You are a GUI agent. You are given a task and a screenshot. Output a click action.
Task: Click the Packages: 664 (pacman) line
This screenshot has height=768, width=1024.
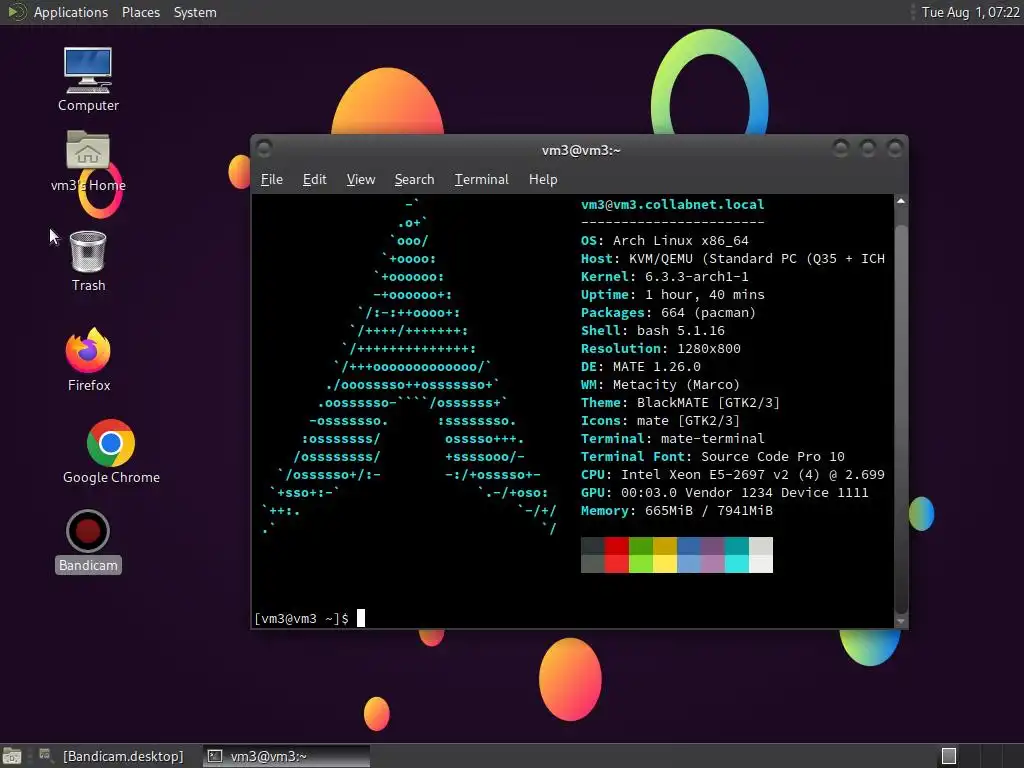tap(668, 312)
